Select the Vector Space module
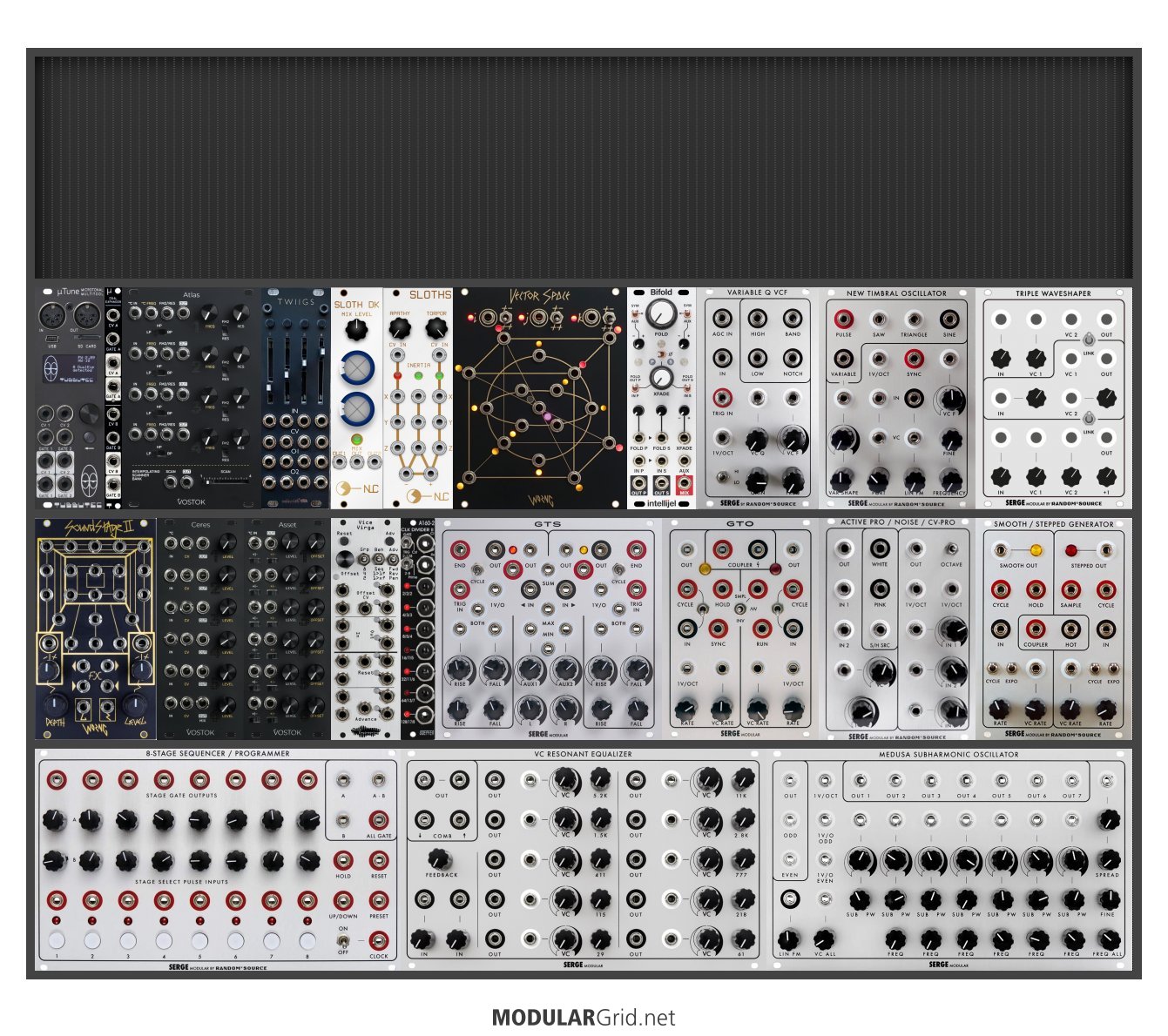Image resolution: width=1168 pixels, height=1036 pixels. pyautogui.click(x=540, y=398)
